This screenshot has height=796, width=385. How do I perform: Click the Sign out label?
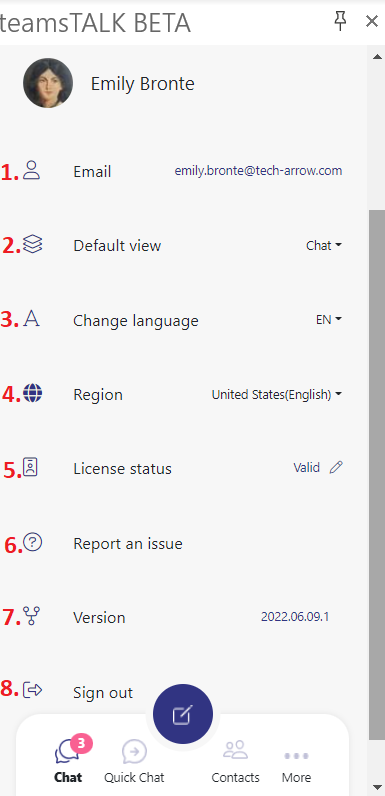click(x=103, y=692)
